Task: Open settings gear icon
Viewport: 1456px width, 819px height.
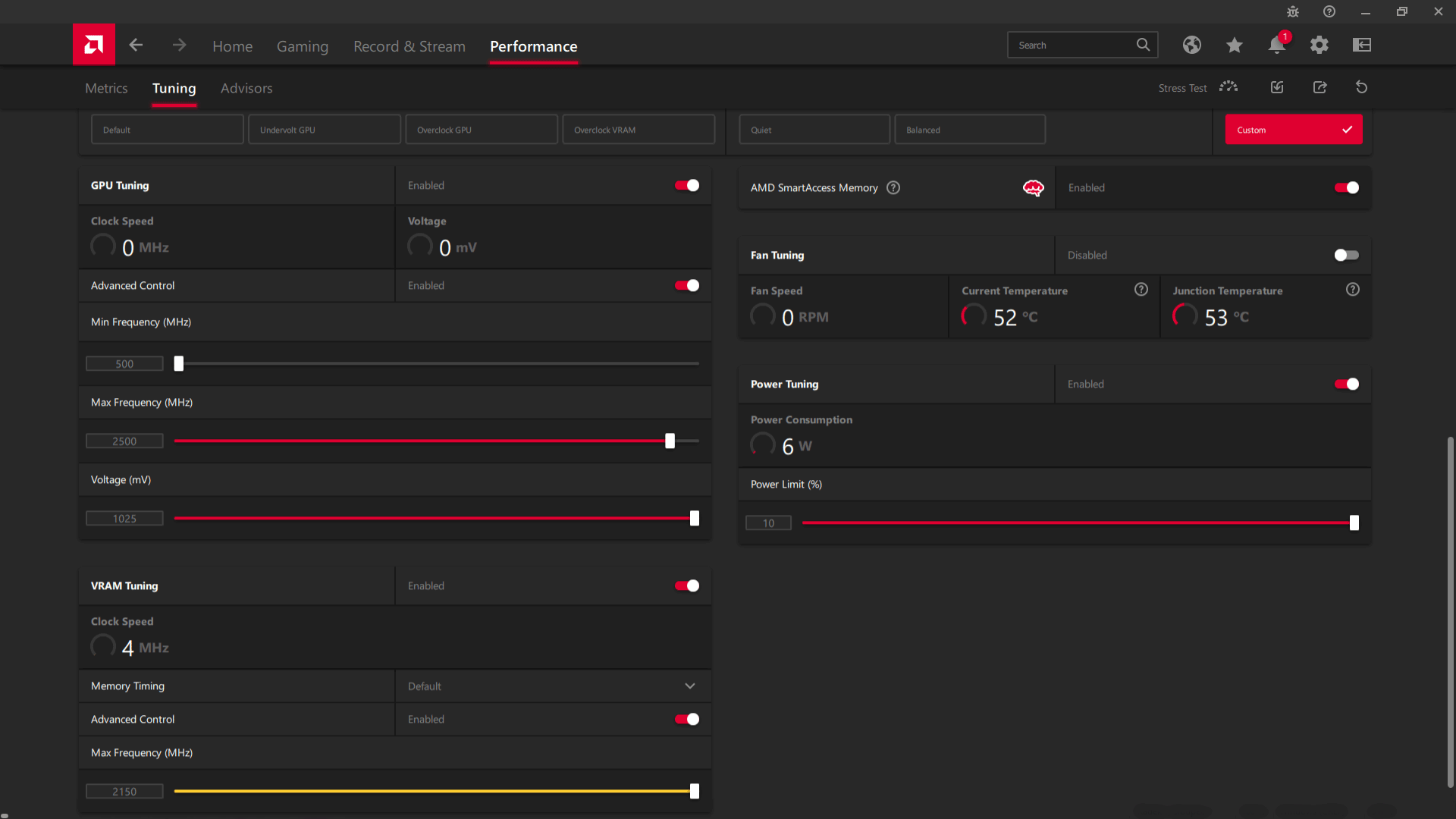Action: click(1319, 45)
